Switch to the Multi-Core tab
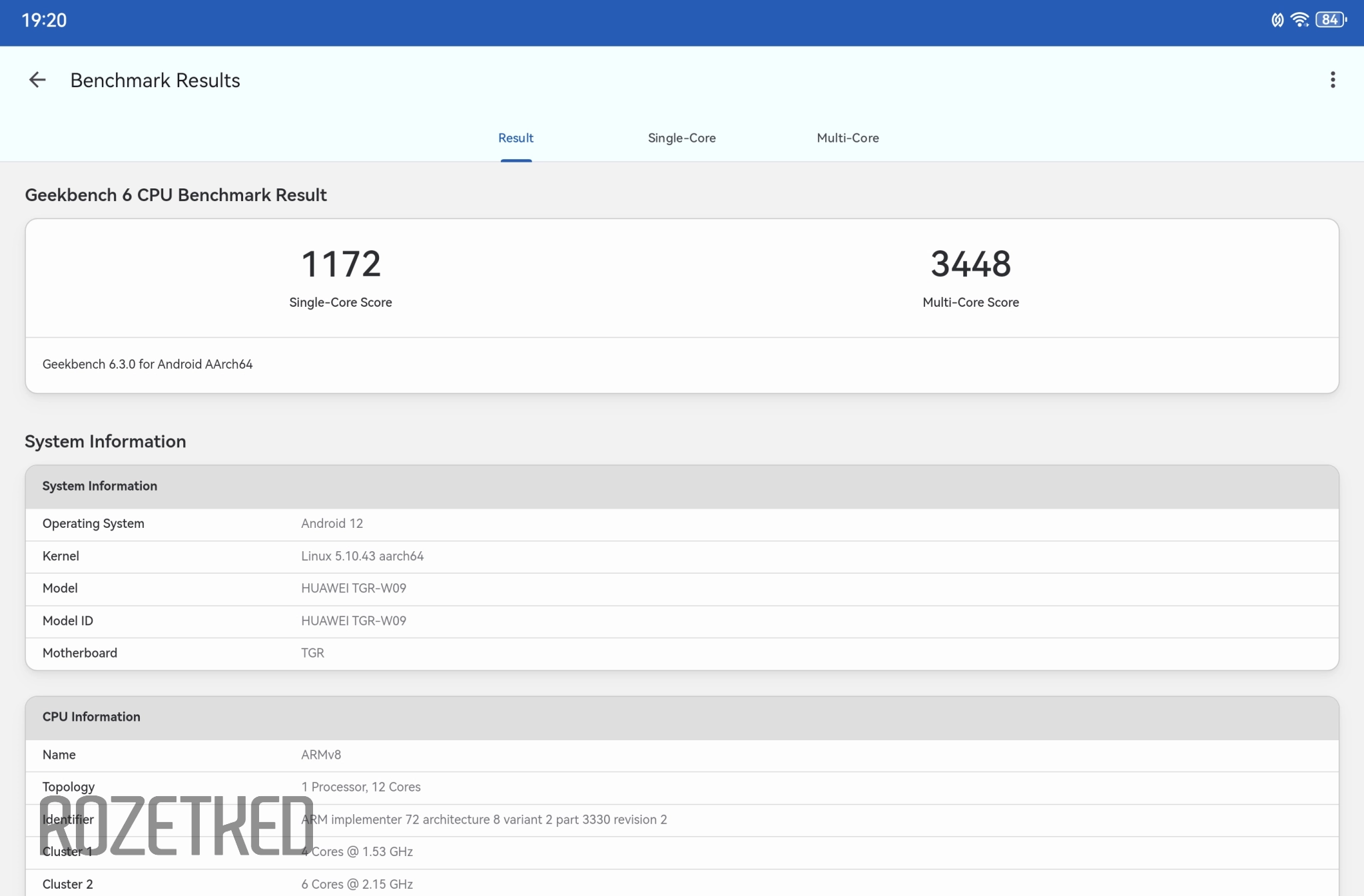 pos(847,138)
